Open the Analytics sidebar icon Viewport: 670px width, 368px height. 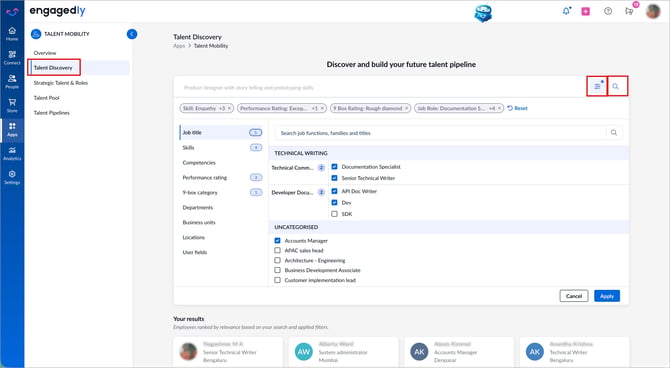pyautogui.click(x=12, y=153)
